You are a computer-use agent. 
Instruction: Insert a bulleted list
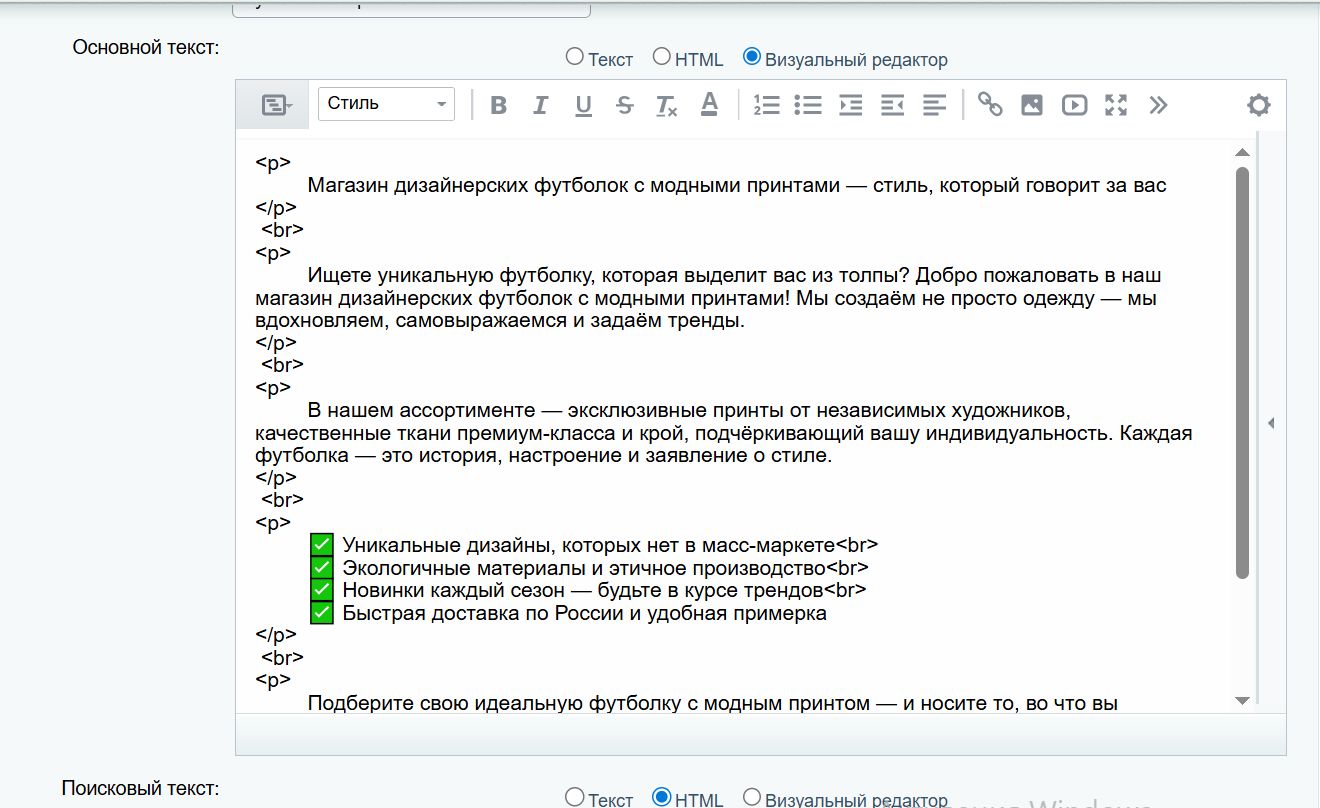coord(809,104)
